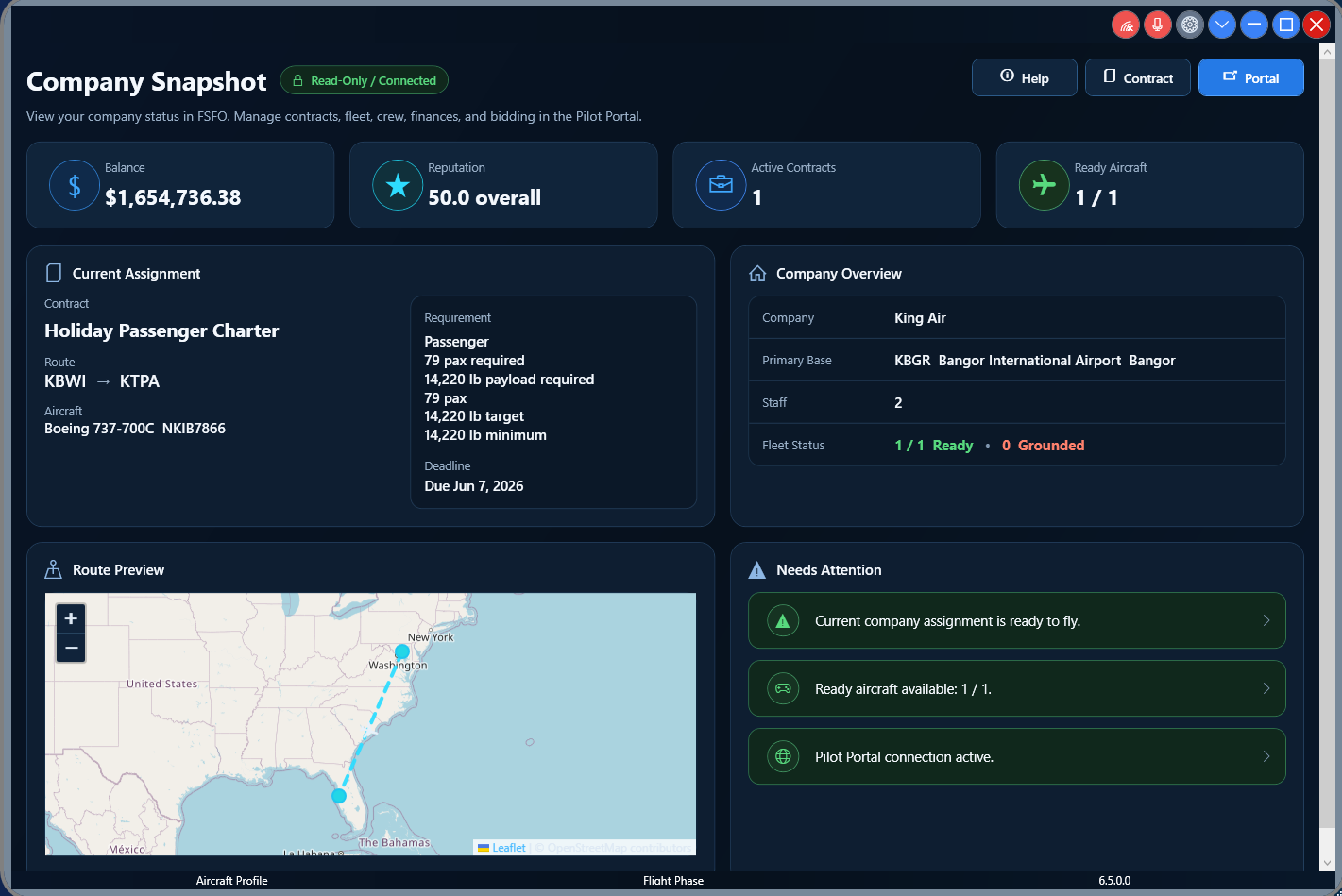Click the red wireless connection icon
Screen dimensions: 1342x896
(1126, 25)
